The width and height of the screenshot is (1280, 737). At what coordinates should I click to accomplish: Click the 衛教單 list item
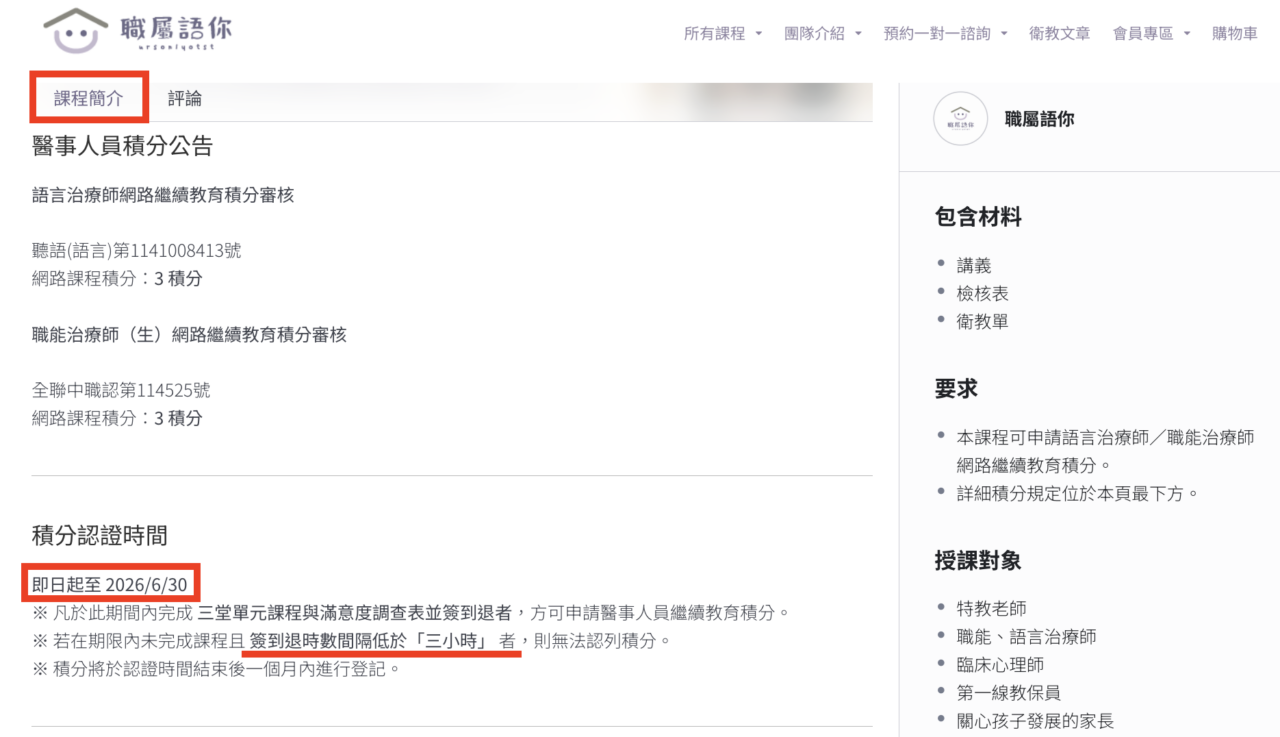982,321
